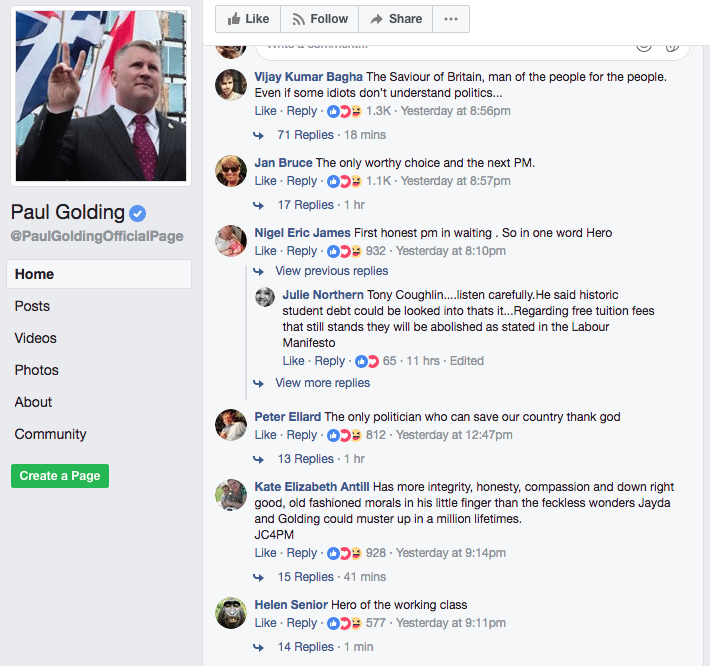Click the thumbs-up Like button on page header
710x666 pixels.
pyautogui.click(x=248, y=19)
